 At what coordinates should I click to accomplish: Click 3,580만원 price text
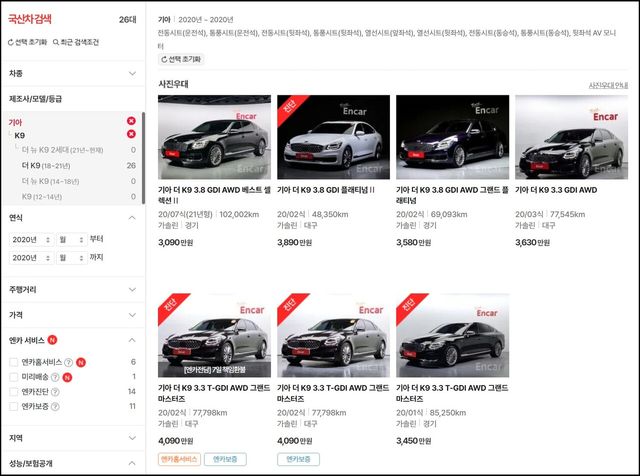[414, 242]
